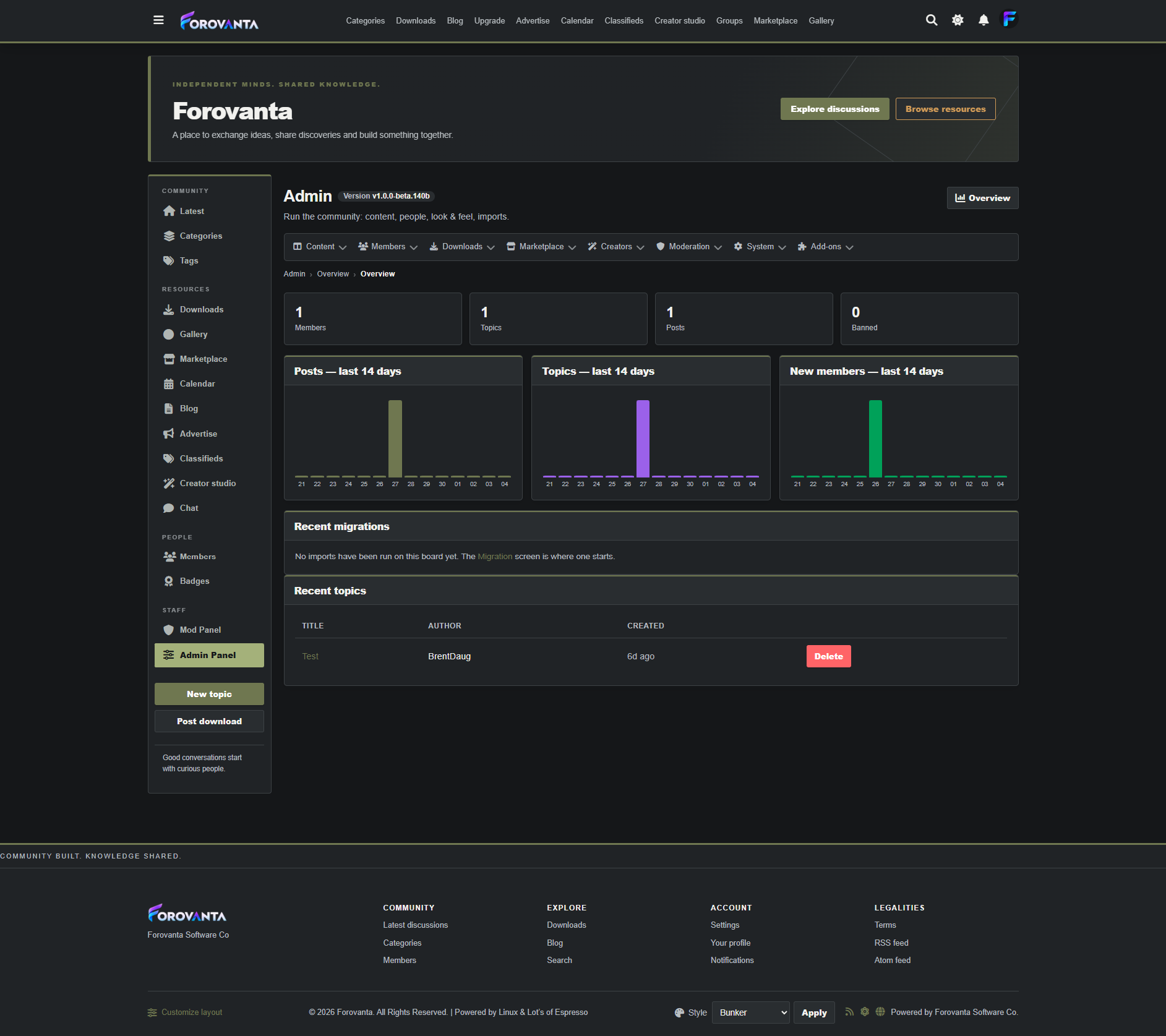The width and height of the screenshot is (1166, 1036).
Task: Open the user avatar menu
Action: (x=1010, y=20)
